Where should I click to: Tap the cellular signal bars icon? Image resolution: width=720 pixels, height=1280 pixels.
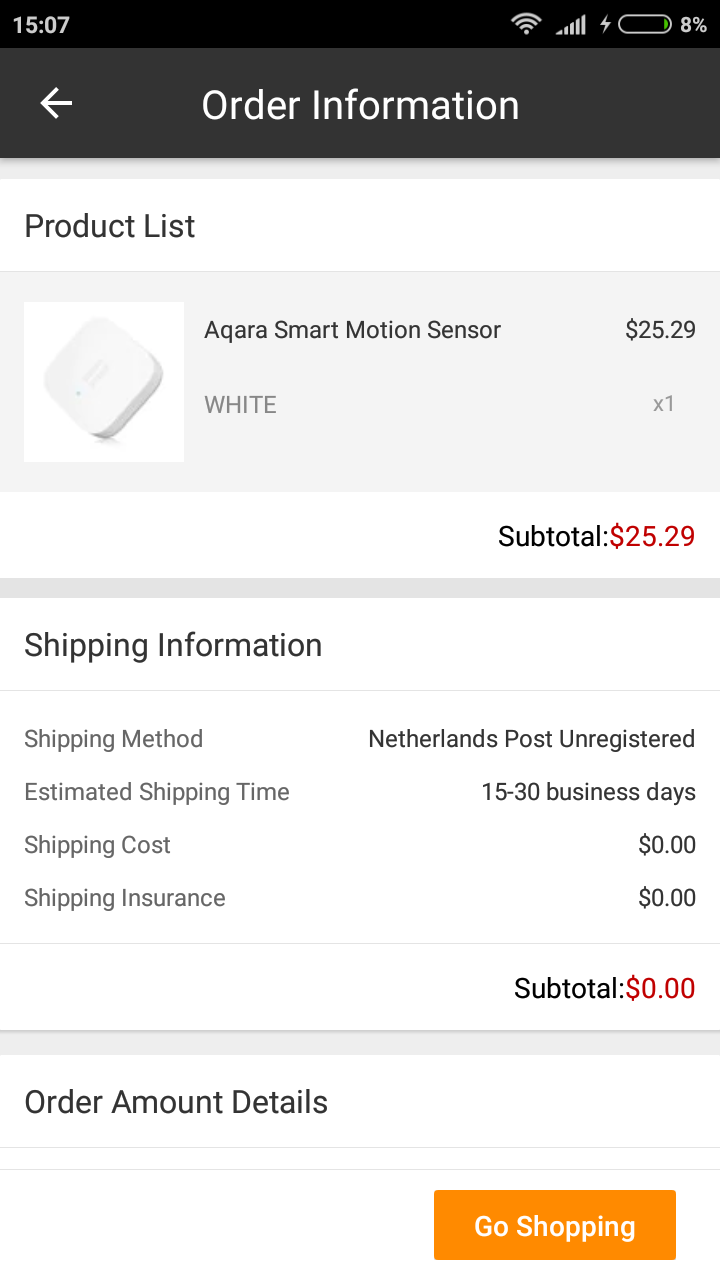(x=571, y=24)
